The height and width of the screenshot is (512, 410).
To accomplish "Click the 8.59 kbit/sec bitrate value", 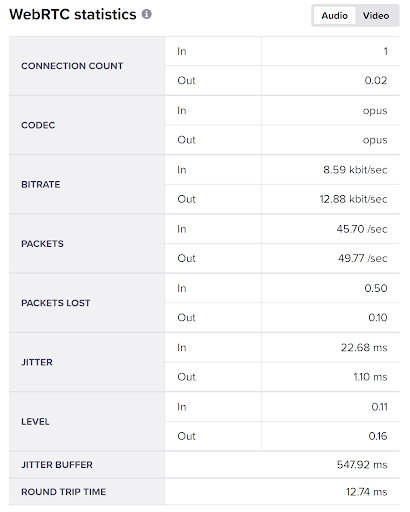I will click(x=355, y=170).
